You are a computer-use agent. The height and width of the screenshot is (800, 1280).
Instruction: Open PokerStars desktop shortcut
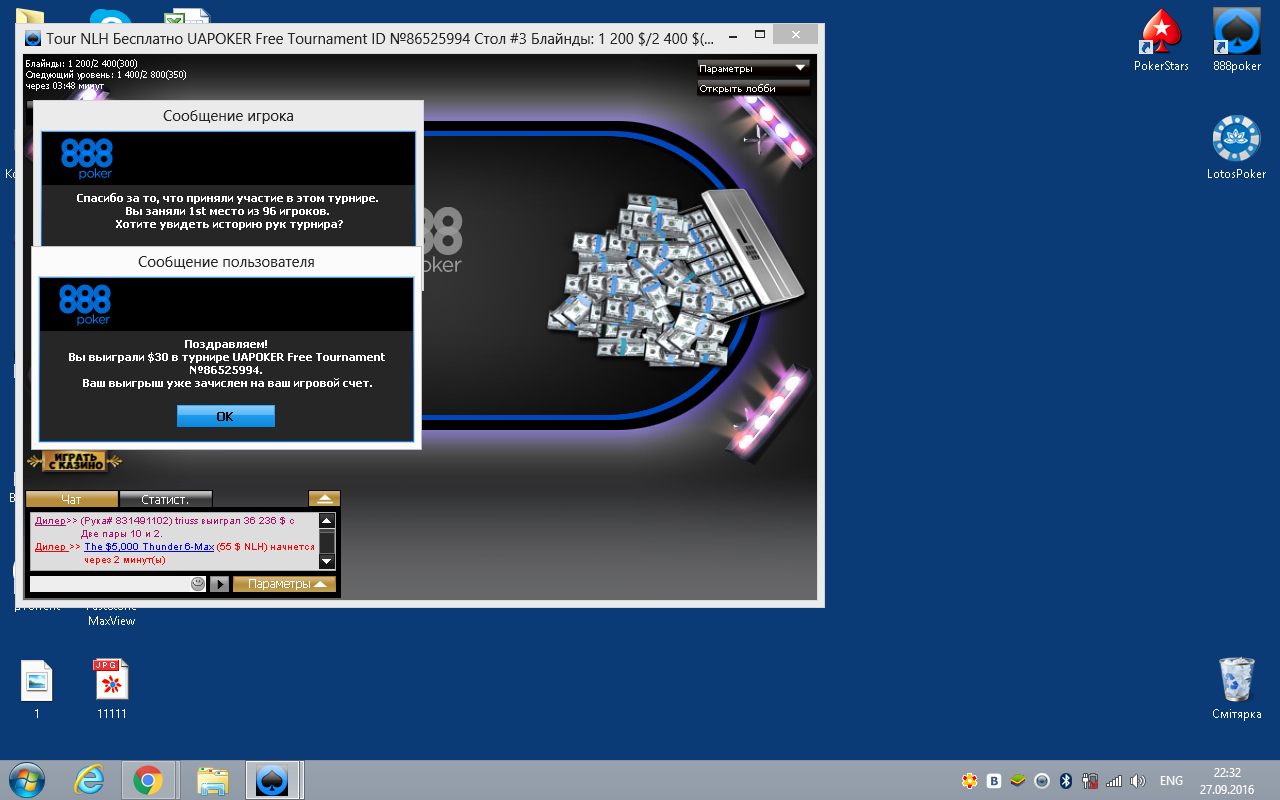coord(1161,40)
